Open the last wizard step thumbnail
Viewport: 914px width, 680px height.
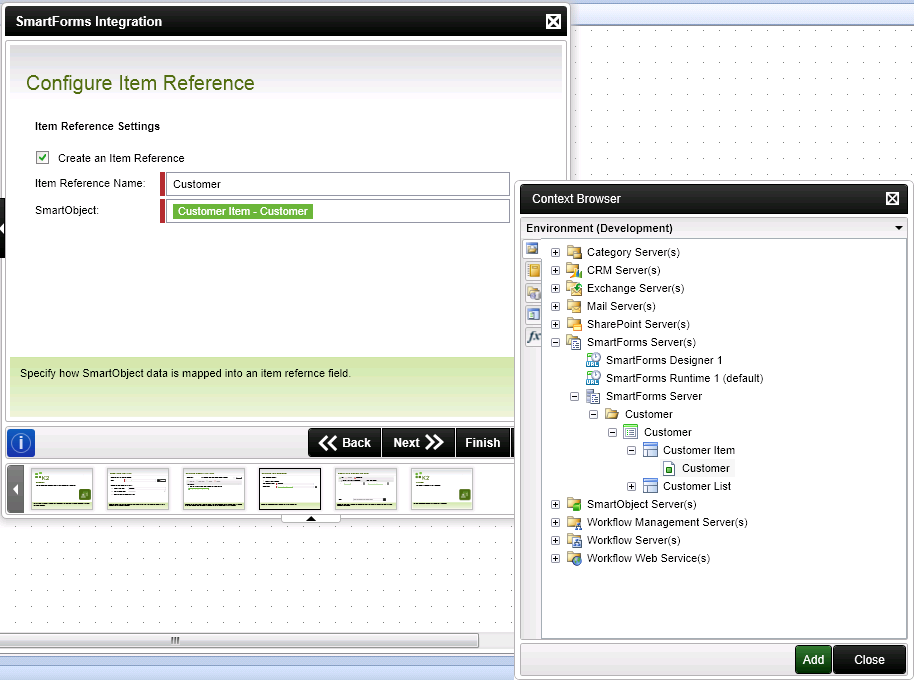click(442, 489)
